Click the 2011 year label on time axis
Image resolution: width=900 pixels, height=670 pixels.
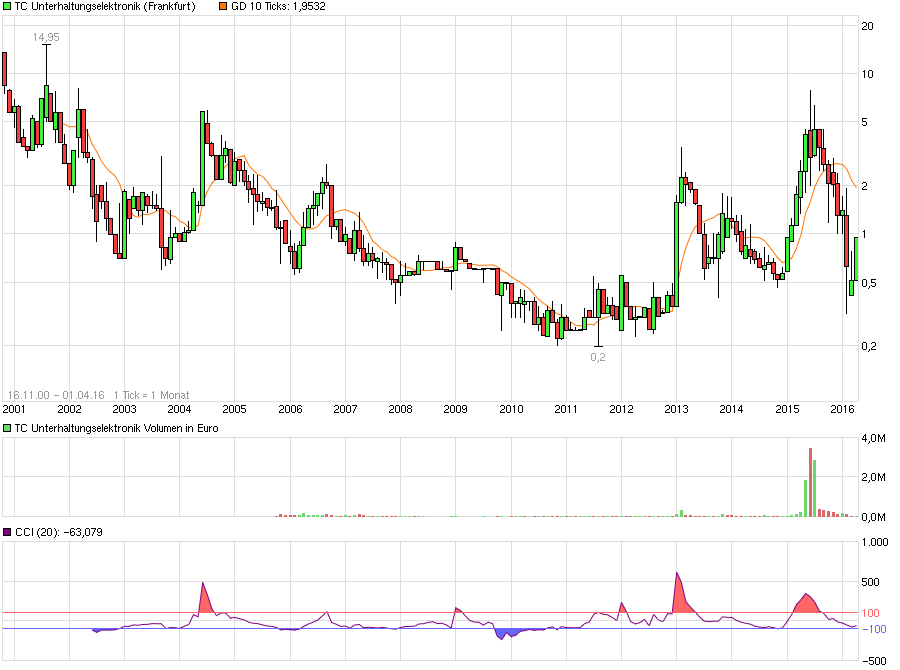(x=565, y=409)
